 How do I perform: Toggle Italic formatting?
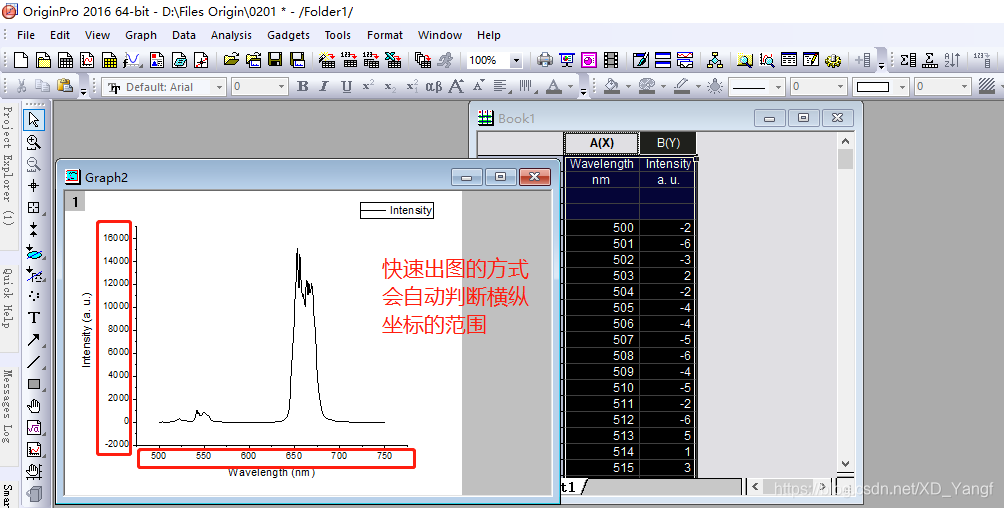(x=324, y=86)
